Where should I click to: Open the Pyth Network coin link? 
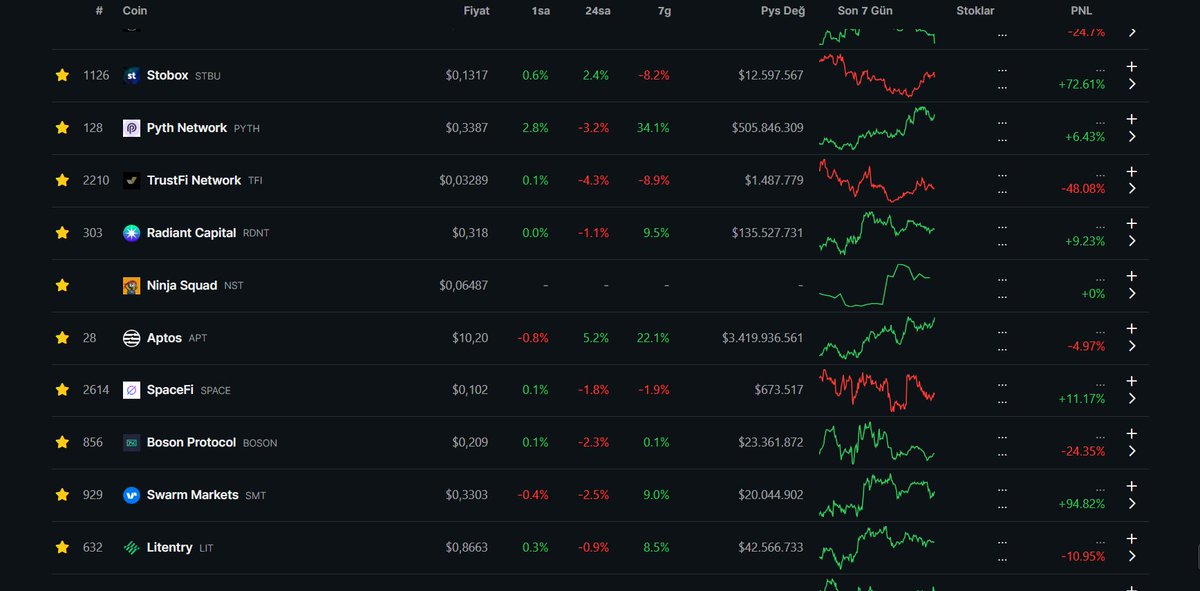203,128
